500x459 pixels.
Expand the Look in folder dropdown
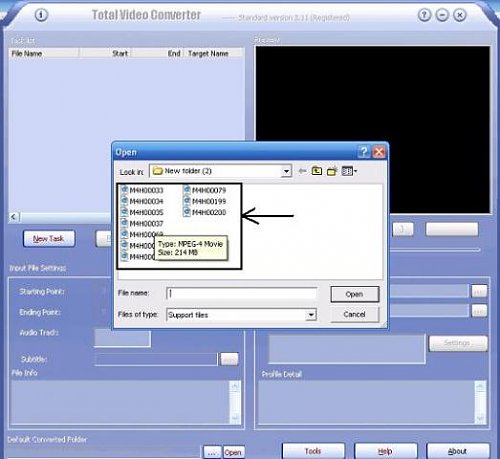(286, 171)
